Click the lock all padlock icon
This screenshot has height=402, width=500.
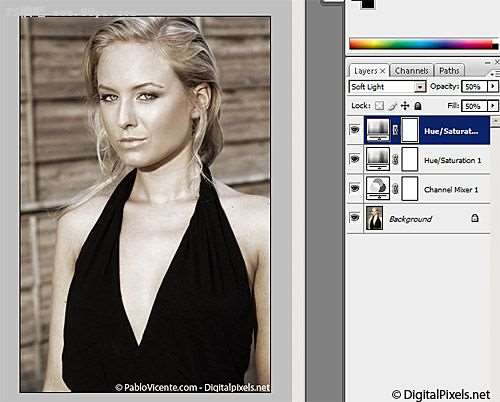point(418,106)
